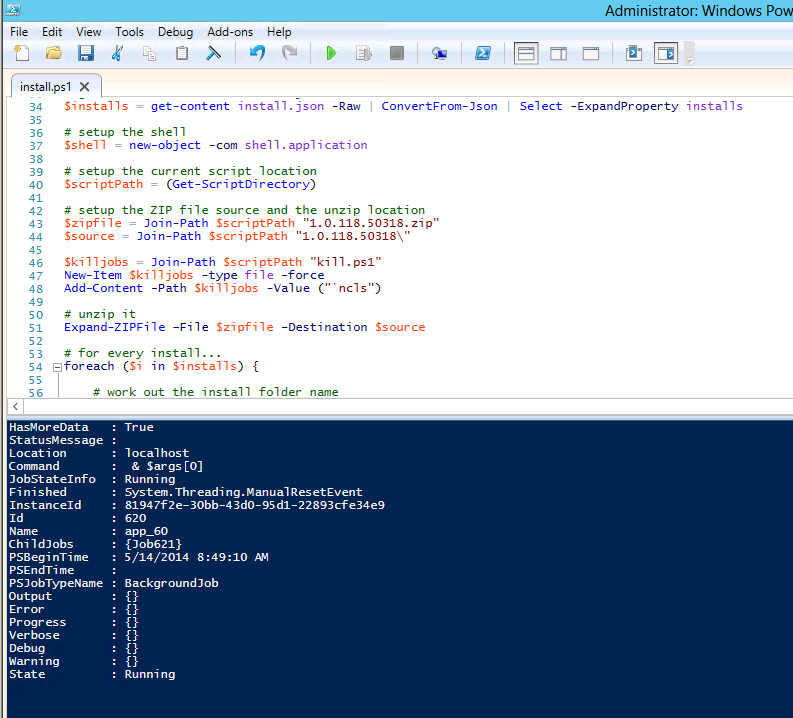Click Add-Content command on line 48
Viewport: 793px width, 718px height.
point(104,288)
